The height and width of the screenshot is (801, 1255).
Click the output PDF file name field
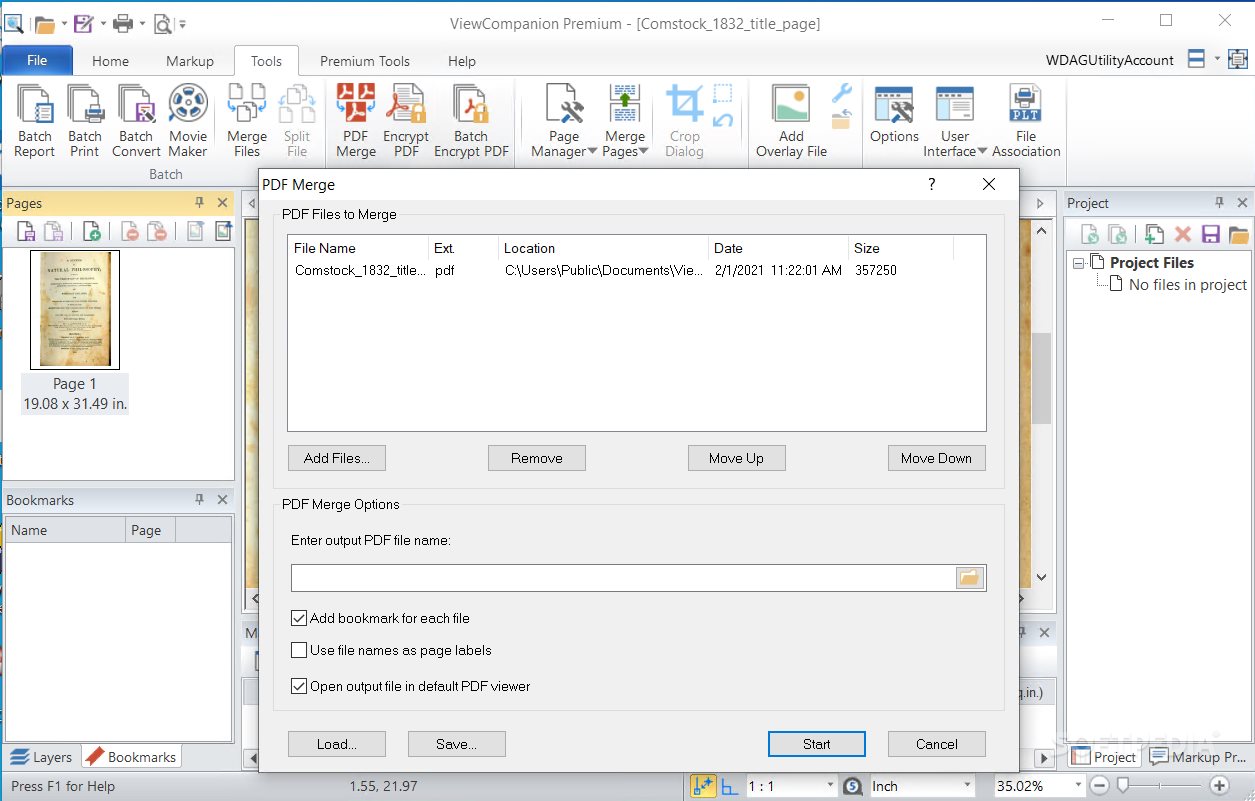(624, 578)
